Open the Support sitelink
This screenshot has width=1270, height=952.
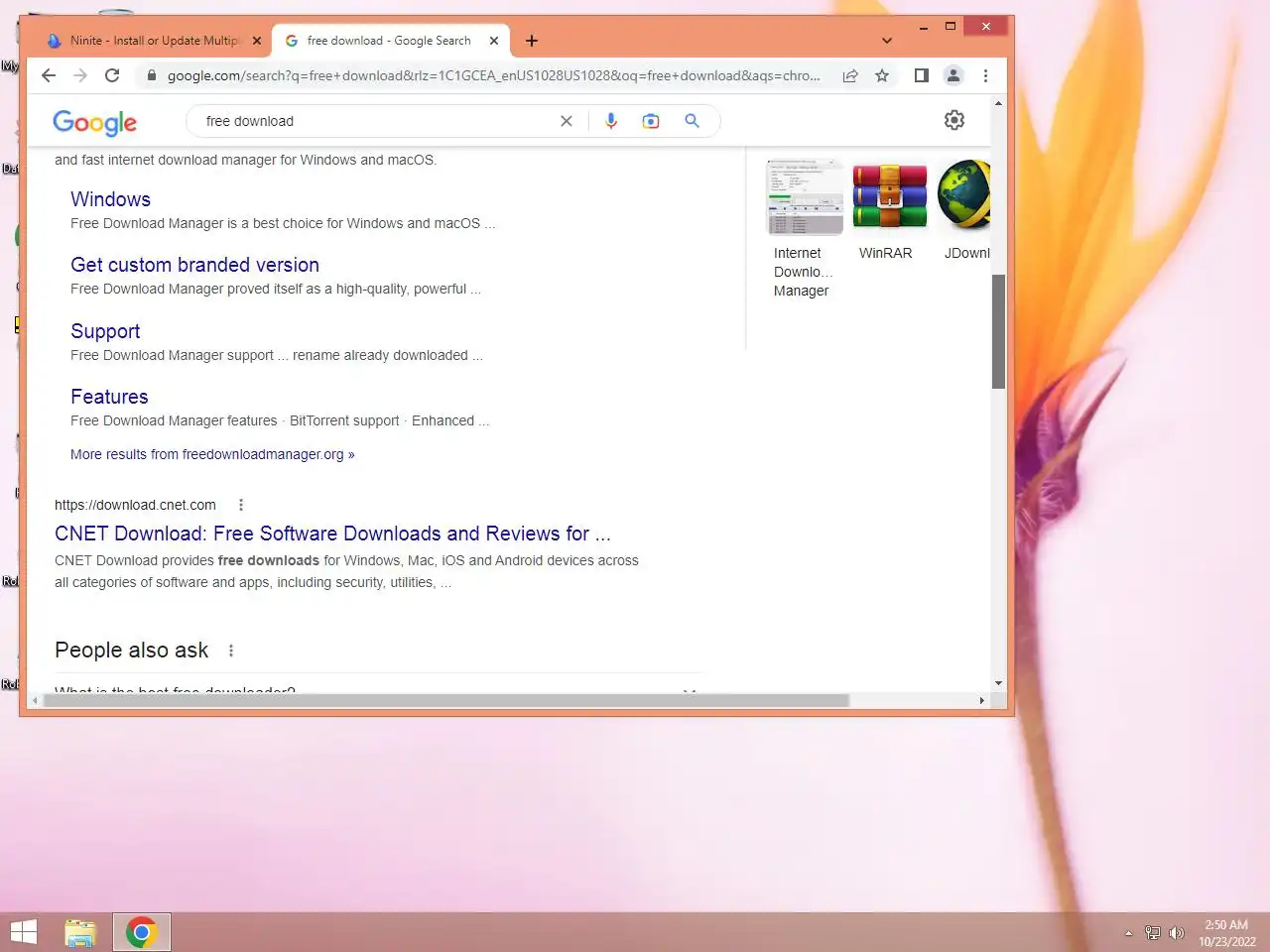point(105,331)
